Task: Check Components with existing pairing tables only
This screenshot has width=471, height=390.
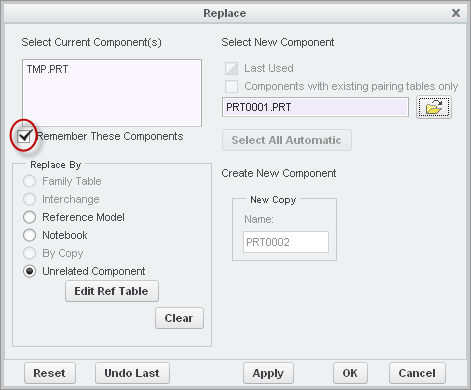Action: click(231, 86)
